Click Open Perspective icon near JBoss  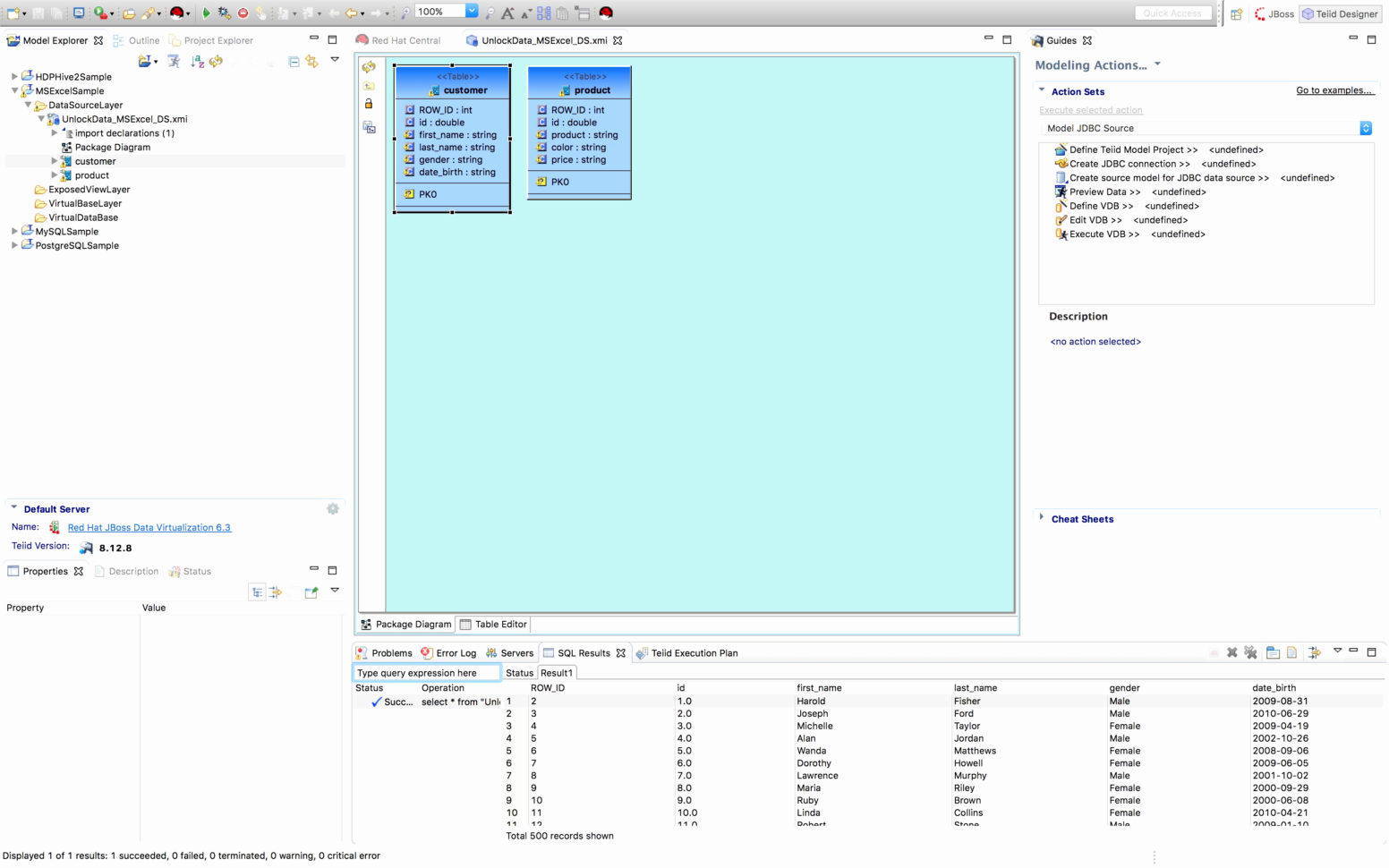1236,14
